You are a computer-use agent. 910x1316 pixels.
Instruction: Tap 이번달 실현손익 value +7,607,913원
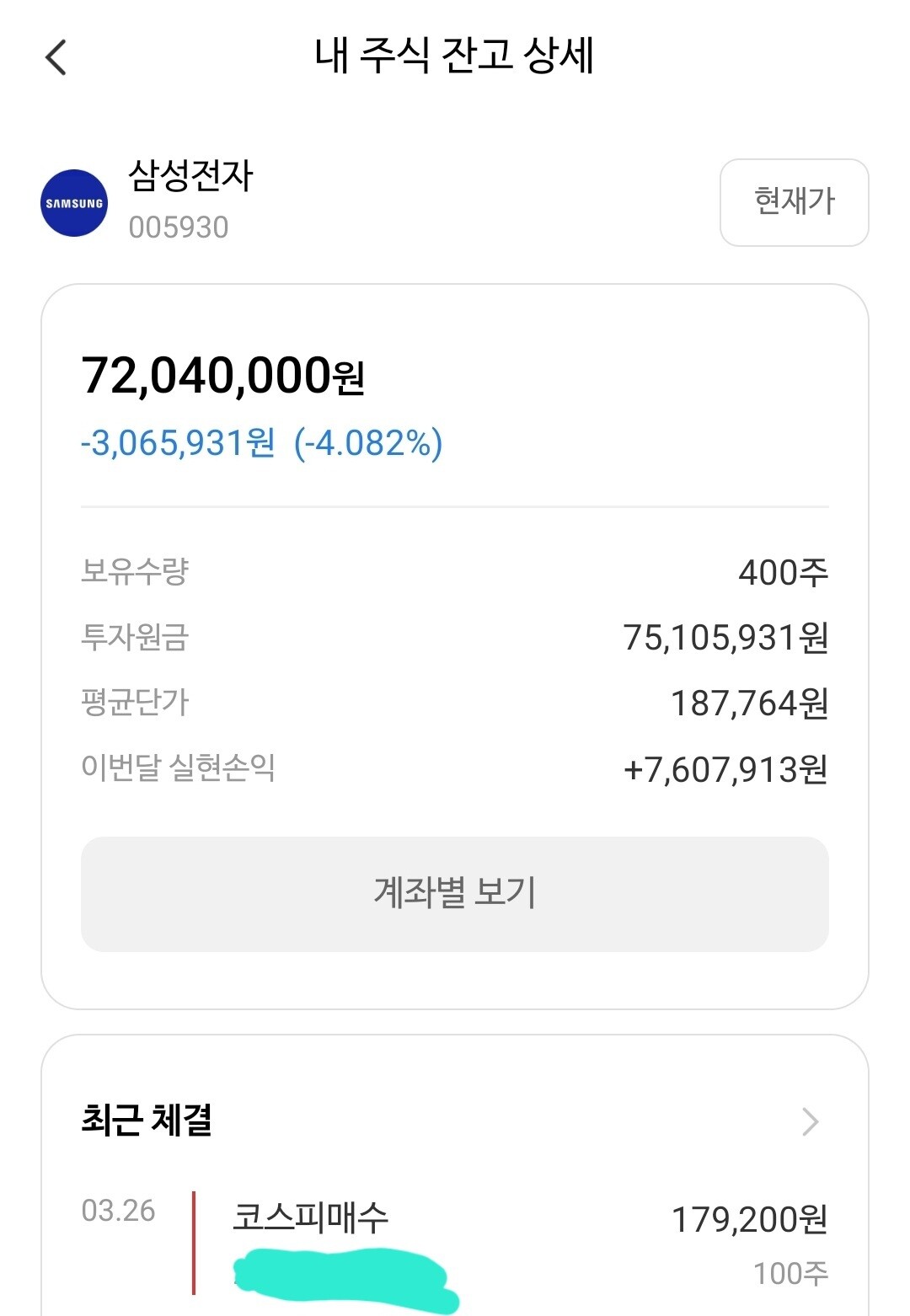[725, 769]
